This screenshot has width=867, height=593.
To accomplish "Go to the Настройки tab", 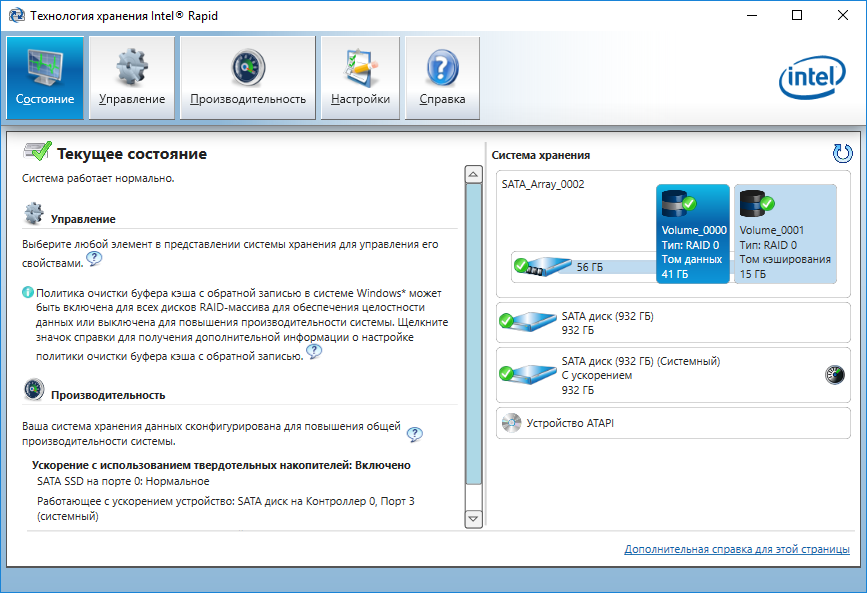I will click(x=360, y=78).
